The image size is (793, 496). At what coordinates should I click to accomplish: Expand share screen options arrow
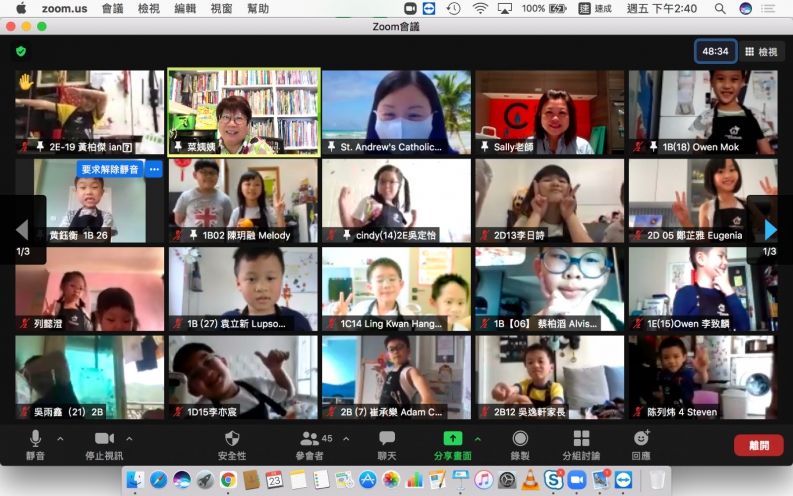[x=477, y=439]
